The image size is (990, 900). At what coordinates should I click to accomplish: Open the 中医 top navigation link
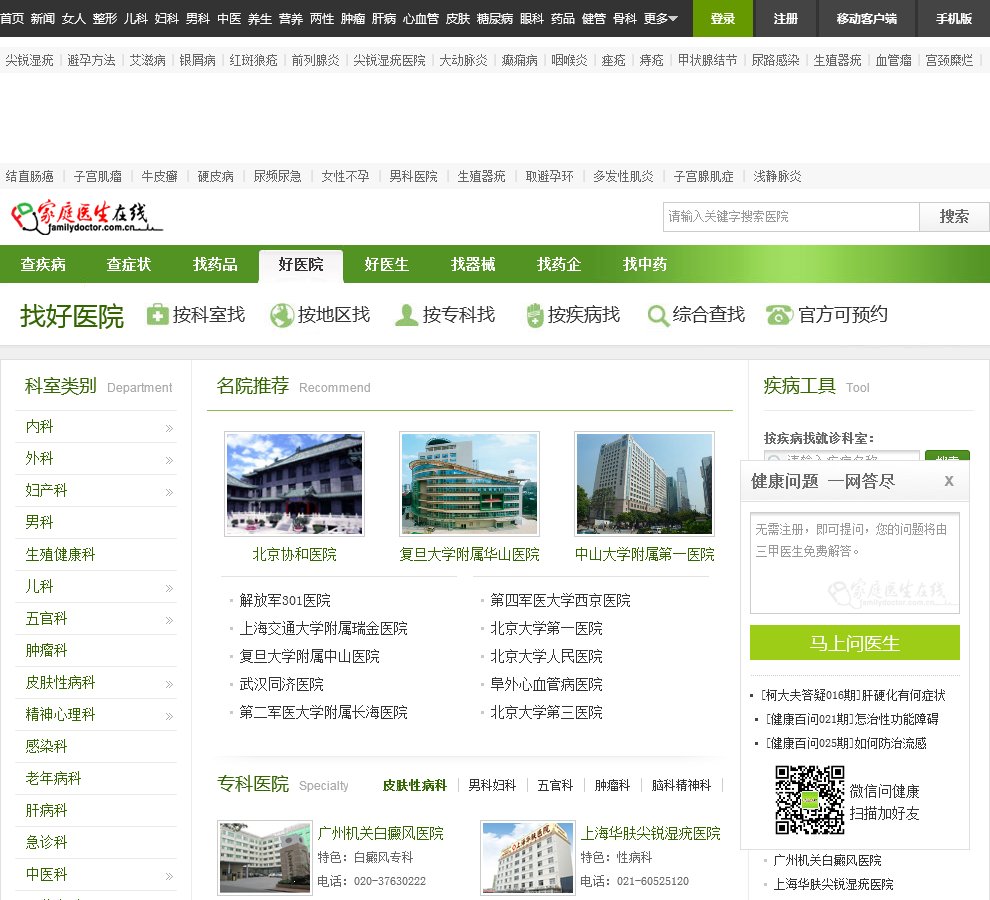(229, 19)
